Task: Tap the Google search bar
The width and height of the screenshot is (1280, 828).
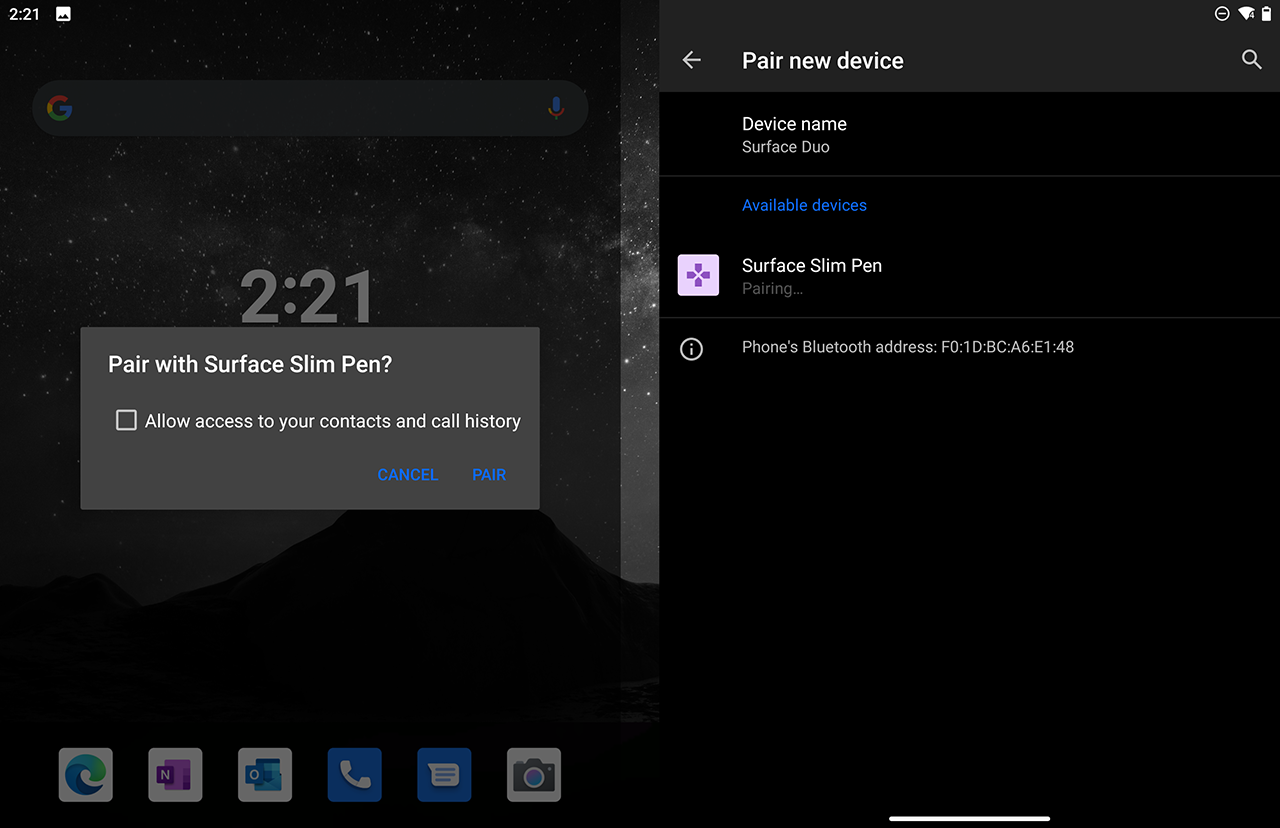Action: point(310,108)
